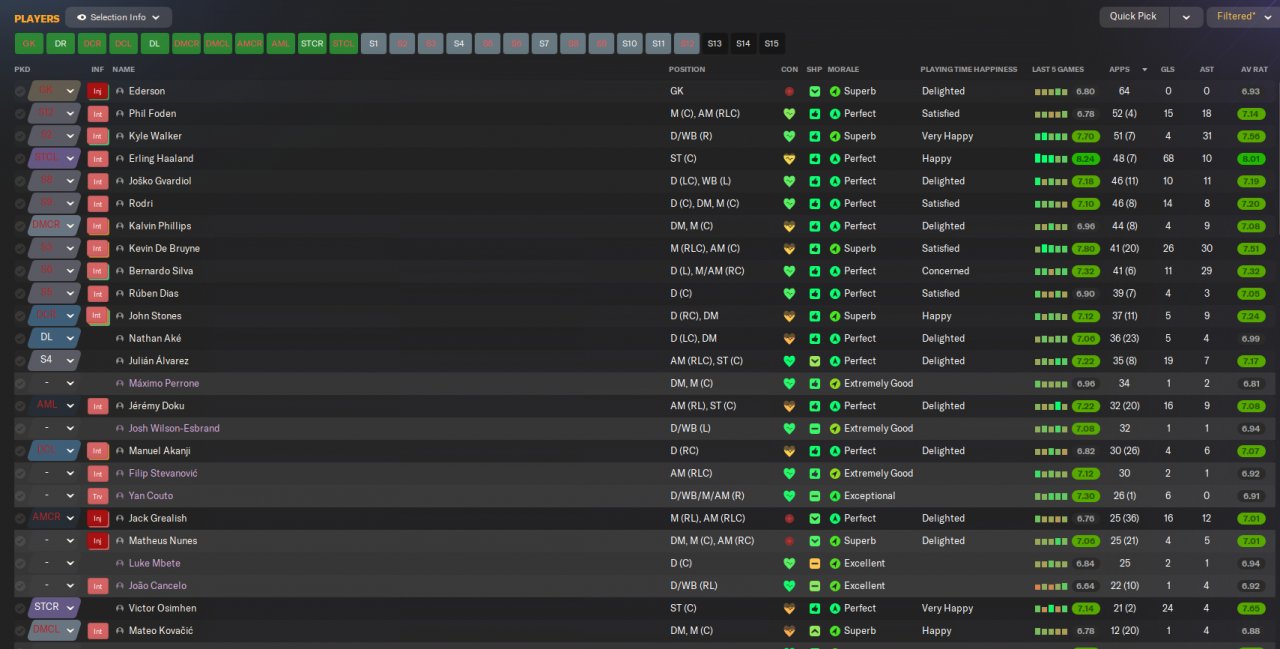
Task: Tick the selection checkbox for Nathan Aké
Action: (20, 339)
